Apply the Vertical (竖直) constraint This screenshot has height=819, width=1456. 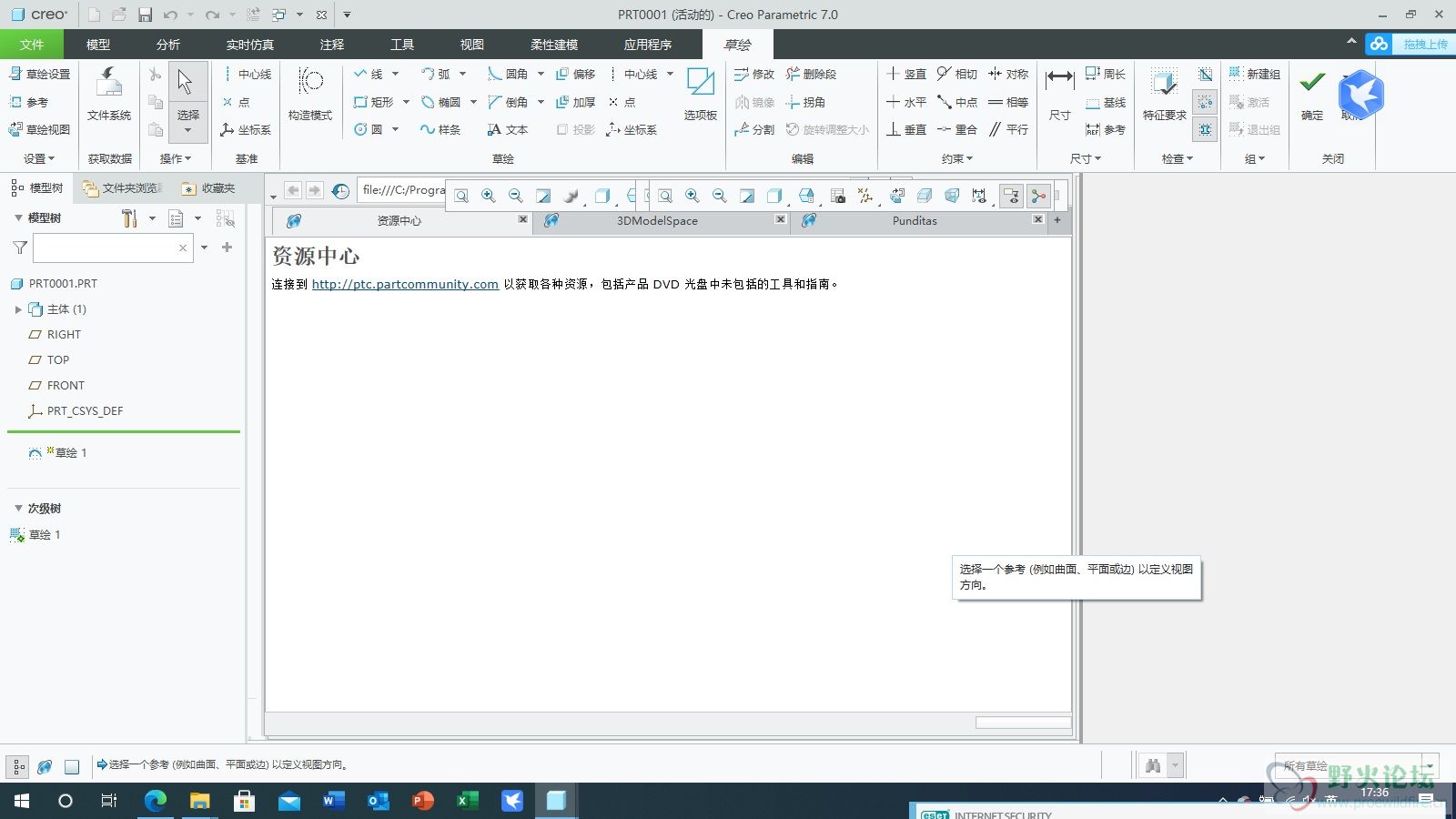[906, 74]
